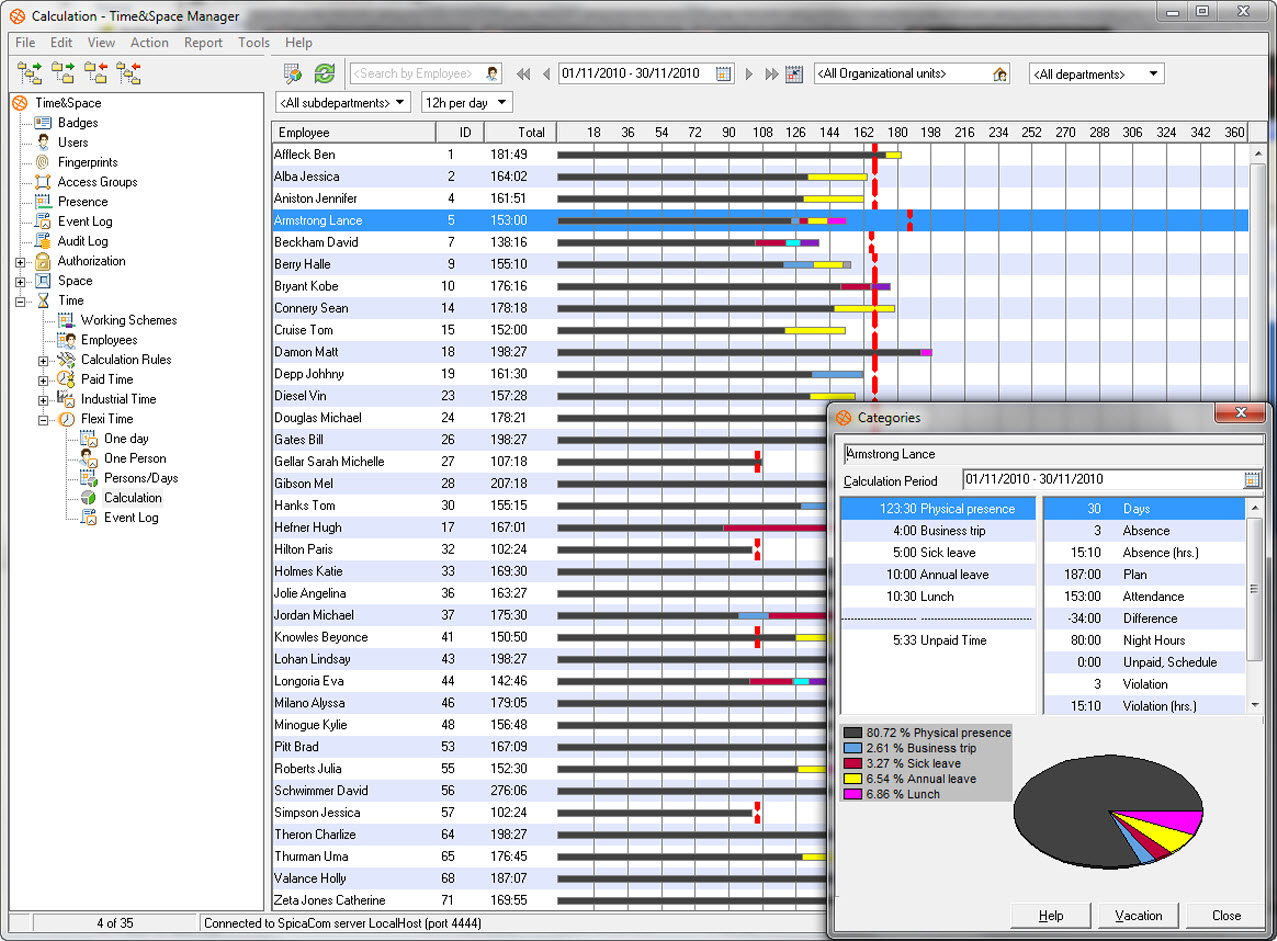This screenshot has width=1277, height=941.
Task: Select Calculation under Flexi Time
Action: coord(133,498)
